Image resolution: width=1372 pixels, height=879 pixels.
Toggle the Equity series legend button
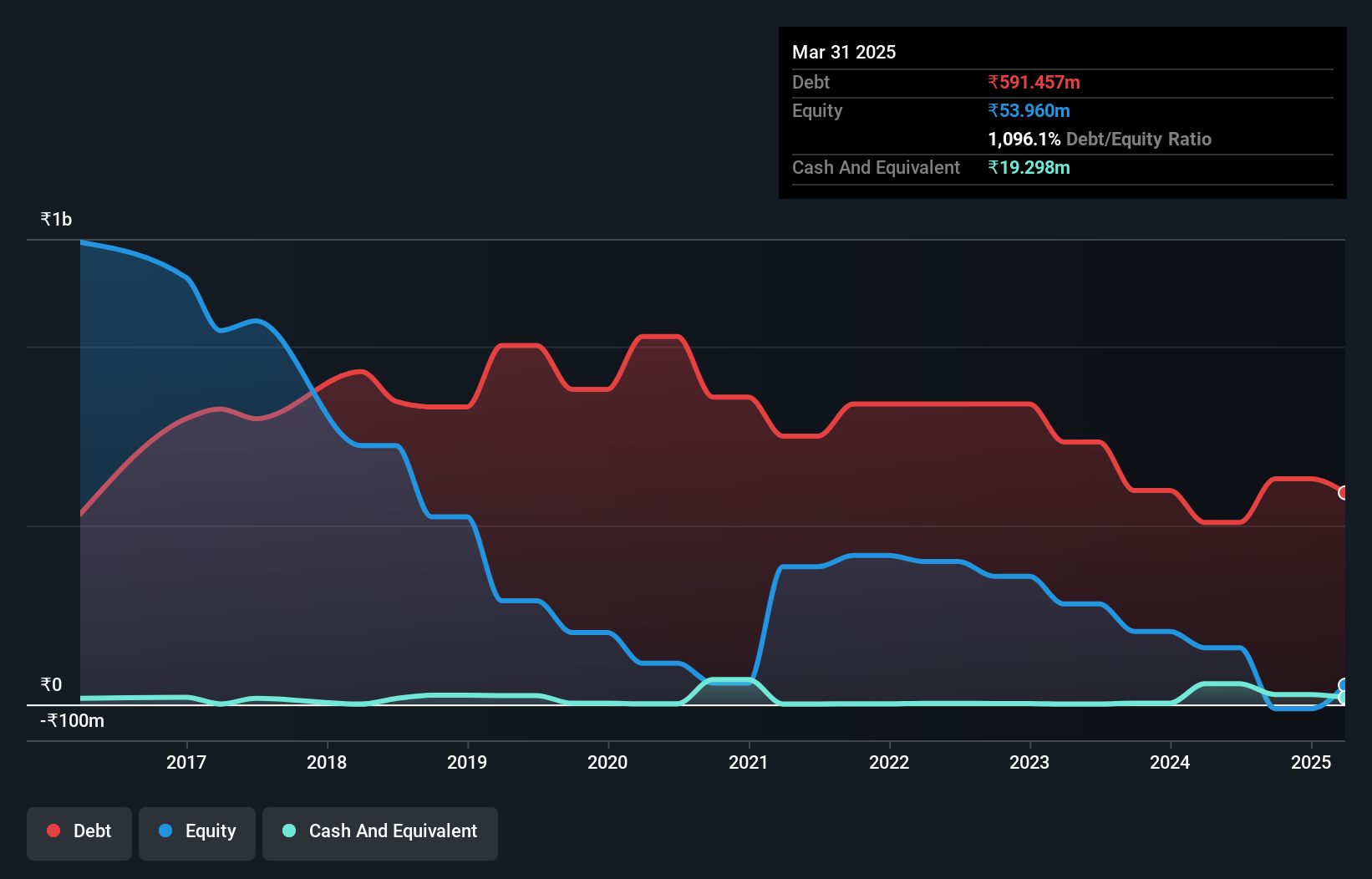pyautogui.click(x=197, y=833)
